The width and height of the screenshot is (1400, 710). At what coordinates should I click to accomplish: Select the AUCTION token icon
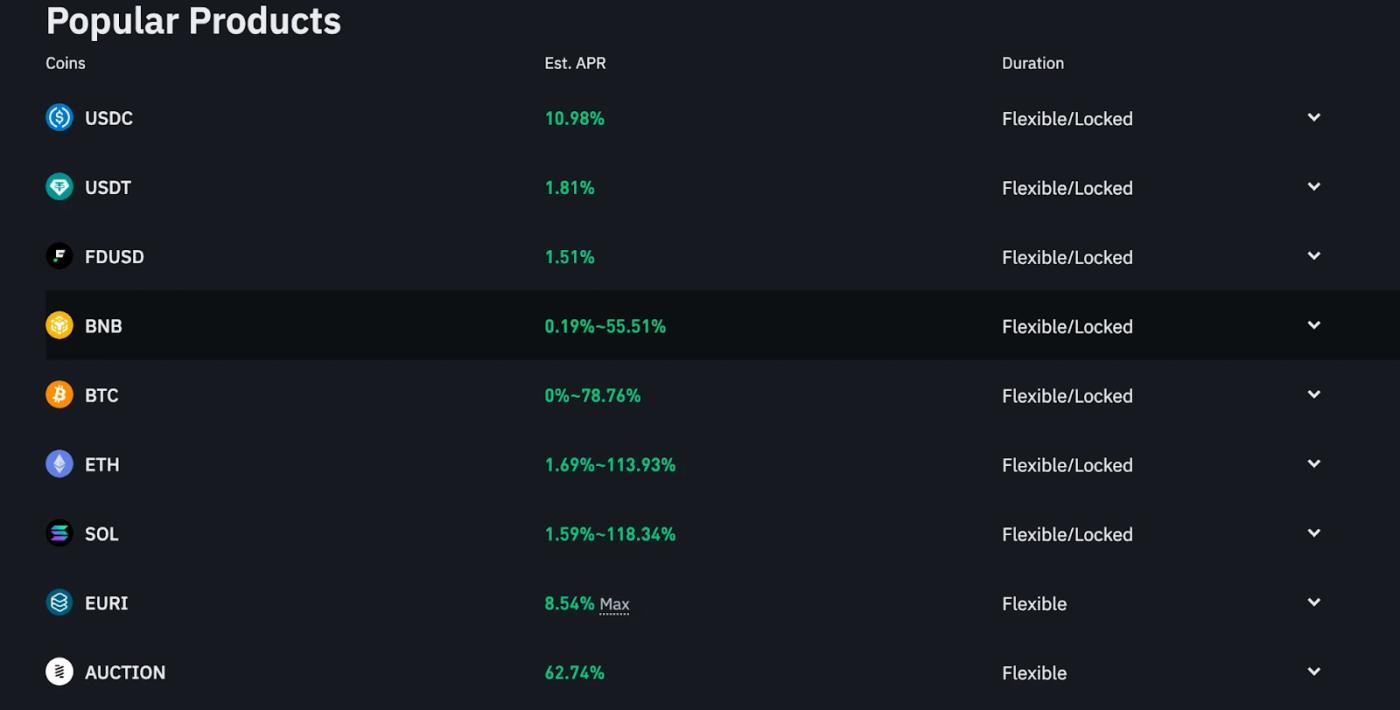[x=58, y=671]
